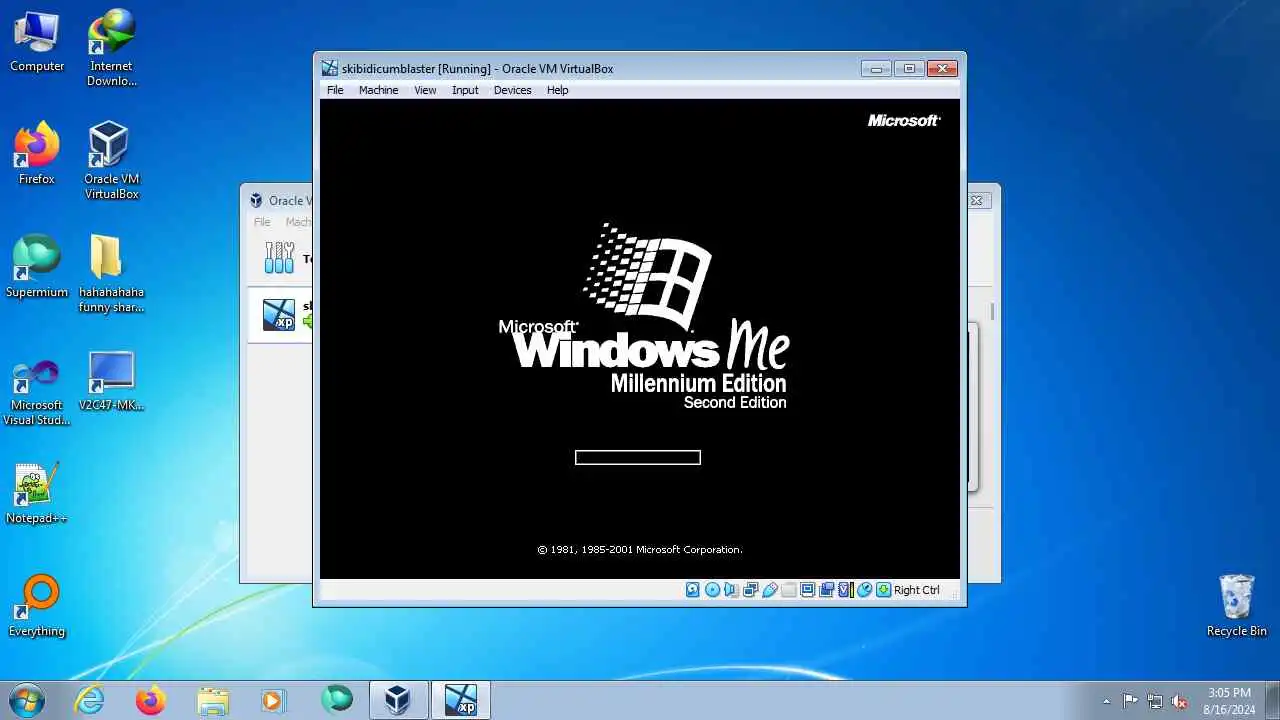
Task: Select the XP virtual machine entry in Manager
Action: tap(280, 314)
